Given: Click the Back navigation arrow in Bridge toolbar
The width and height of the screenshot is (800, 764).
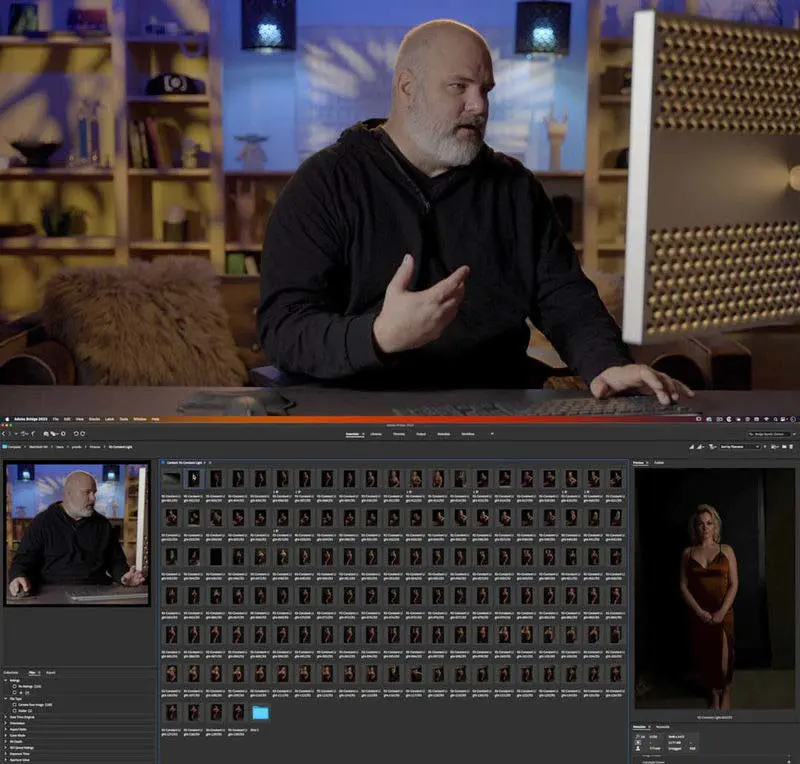Looking at the screenshot, I should [x=5, y=433].
